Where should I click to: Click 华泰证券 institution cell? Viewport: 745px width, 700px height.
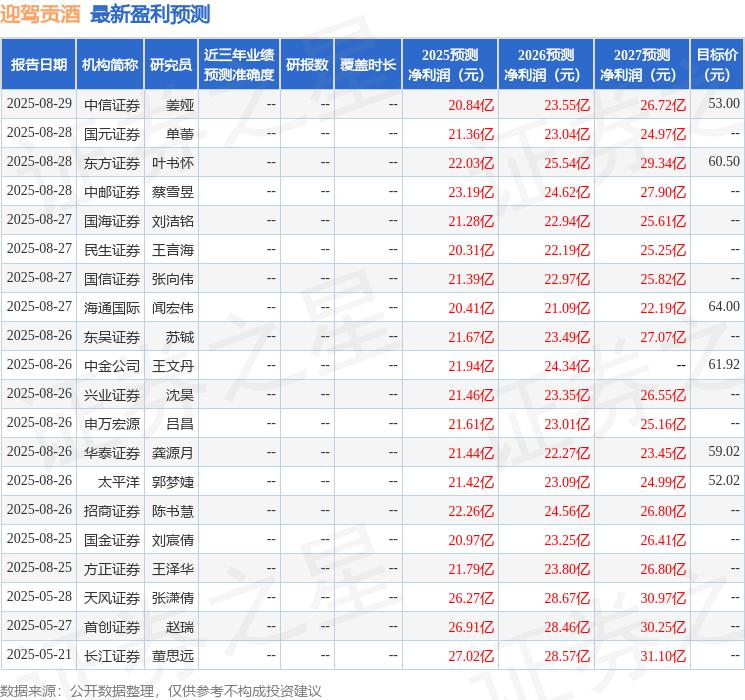point(112,453)
